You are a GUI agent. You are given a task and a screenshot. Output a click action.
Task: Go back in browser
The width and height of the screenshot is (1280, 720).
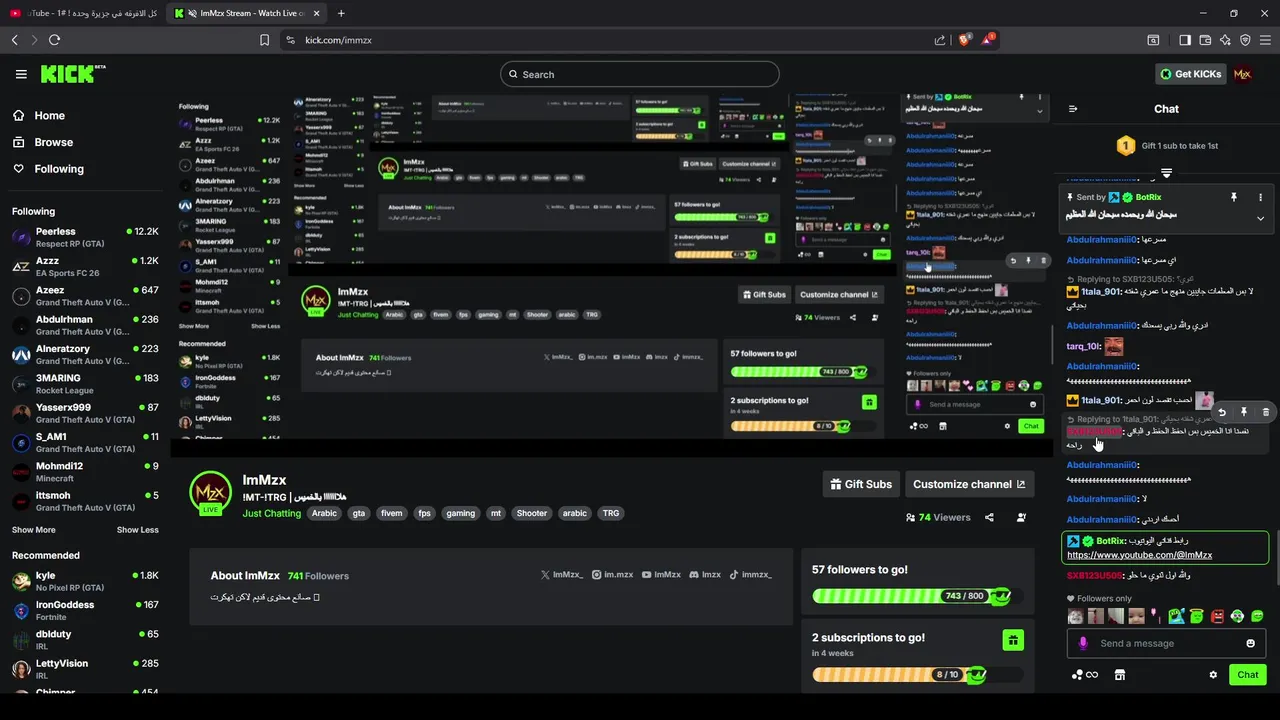(14, 40)
